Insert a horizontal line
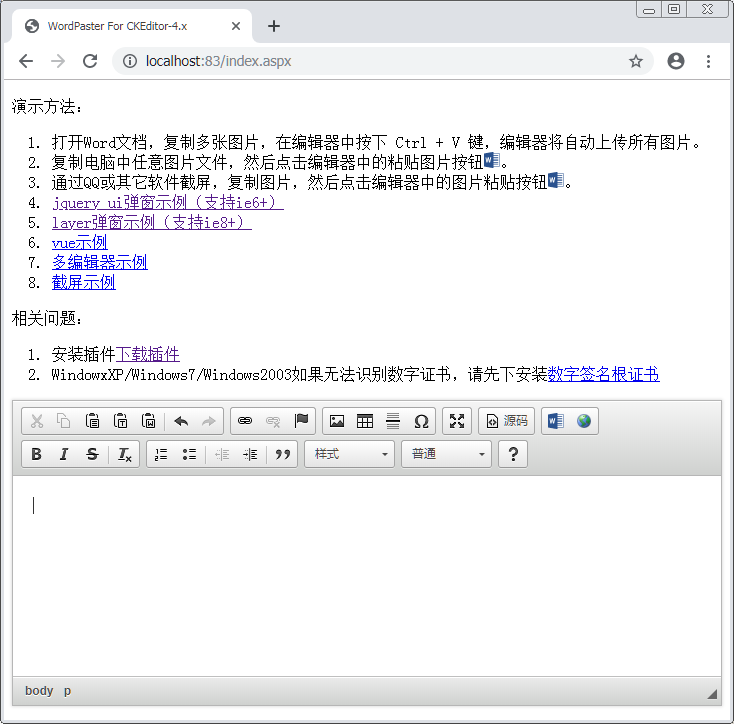Image resolution: width=734 pixels, height=724 pixels. point(393,421)
